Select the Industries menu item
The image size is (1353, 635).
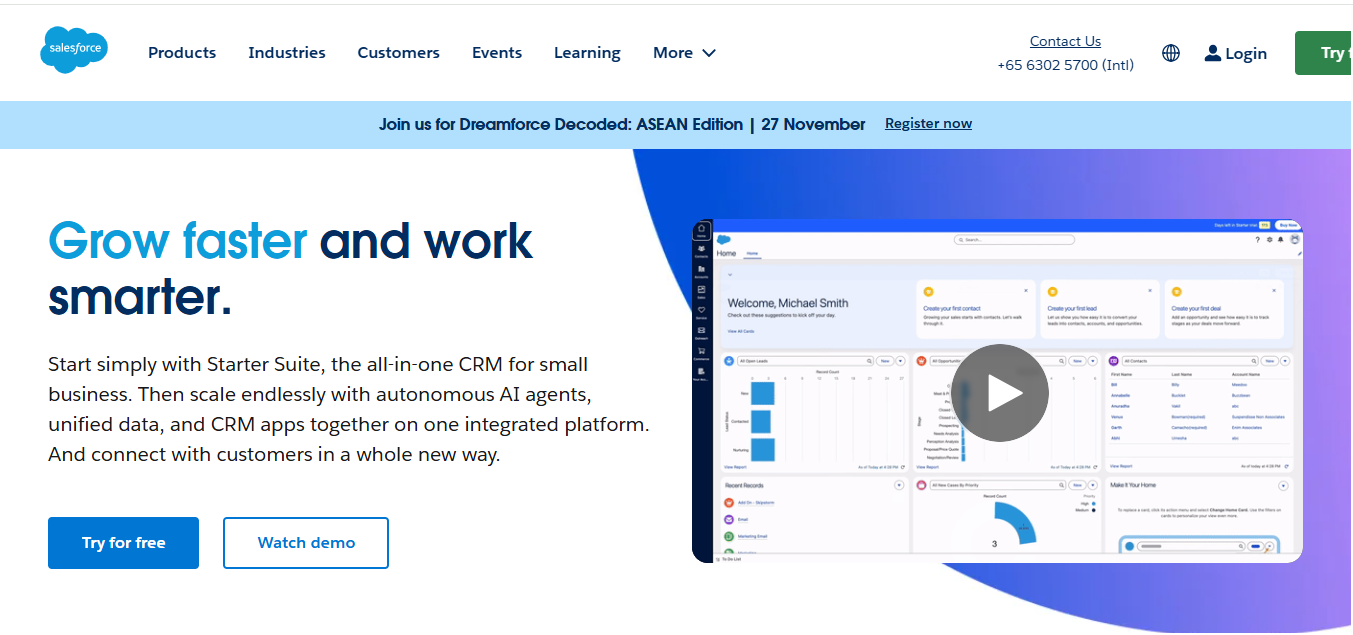287,52
